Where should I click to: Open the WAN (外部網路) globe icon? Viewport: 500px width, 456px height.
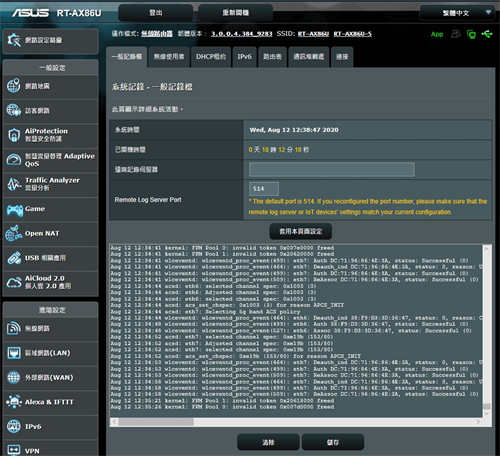coord(14,377)
